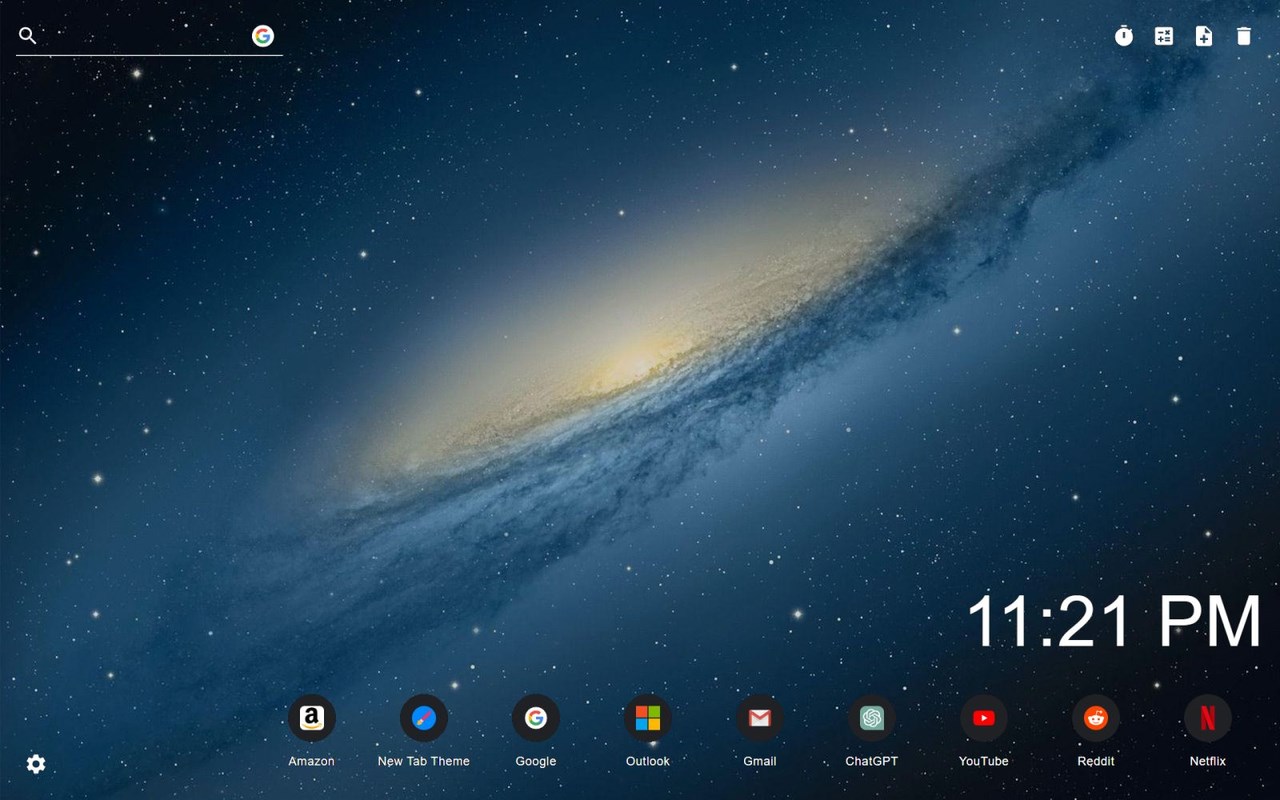Click the trash can icon
The image size is (1280, 800).
tap(1244, 36)
